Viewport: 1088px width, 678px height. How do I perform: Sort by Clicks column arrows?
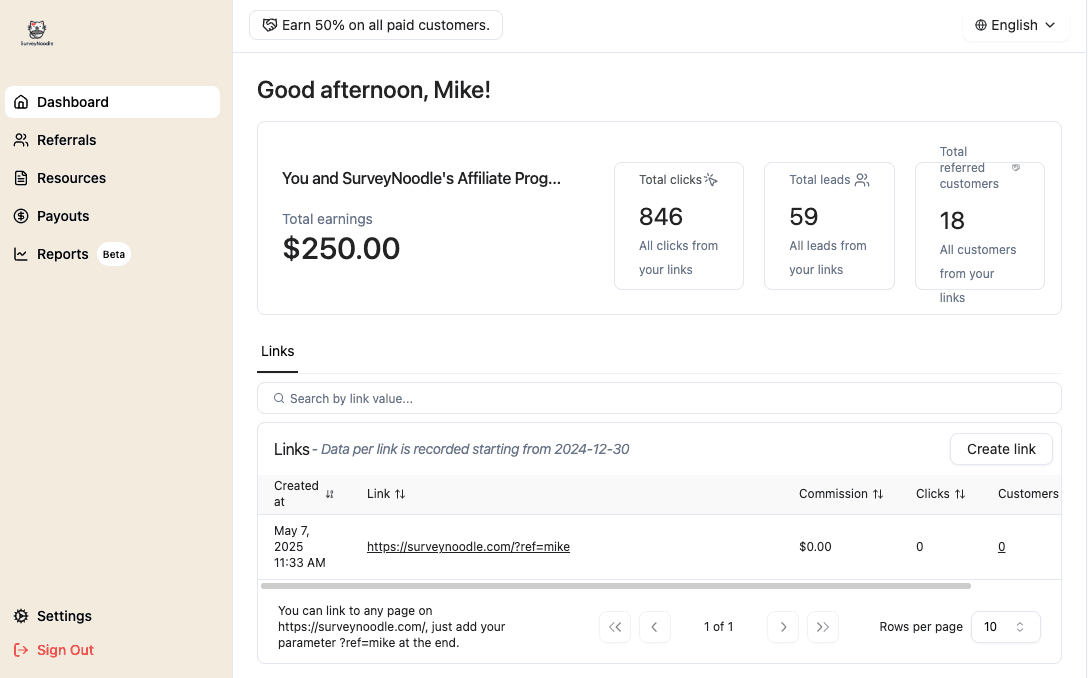tap(960, 494)
